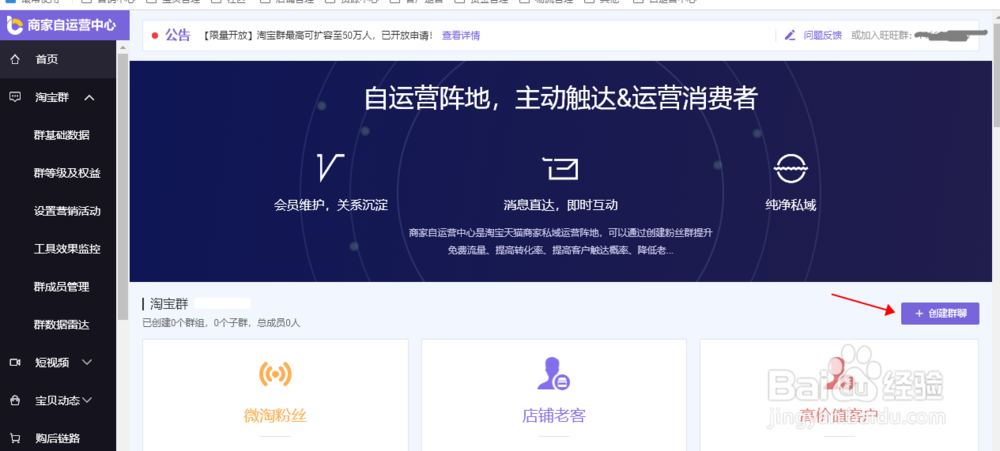Select the 购后链路 sidebar item
The image size is (1000, 451).
point(58,438)
